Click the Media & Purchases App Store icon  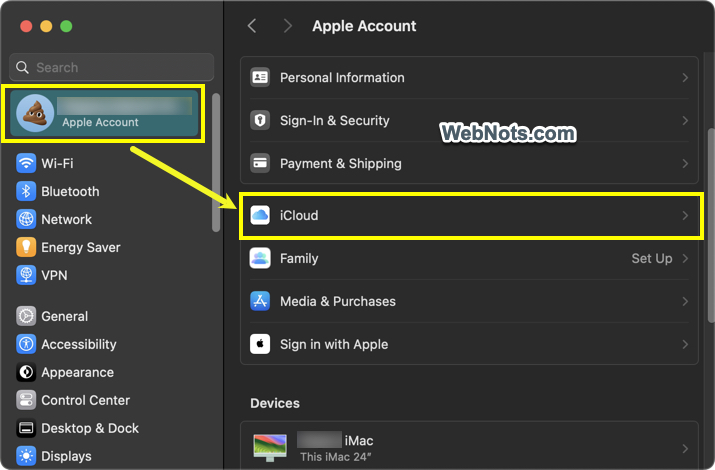pyautogui.click(x=260, y=301)
